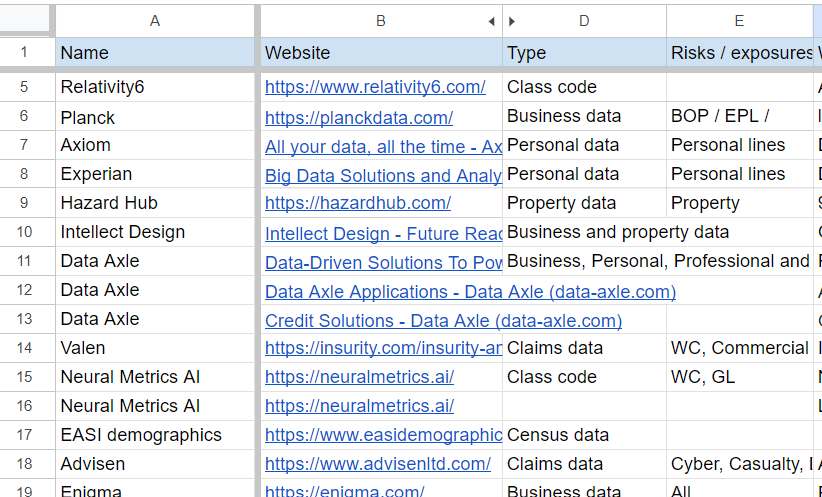Open the planckdata.com link
The image size is (822, 497).
pos(359,118)
